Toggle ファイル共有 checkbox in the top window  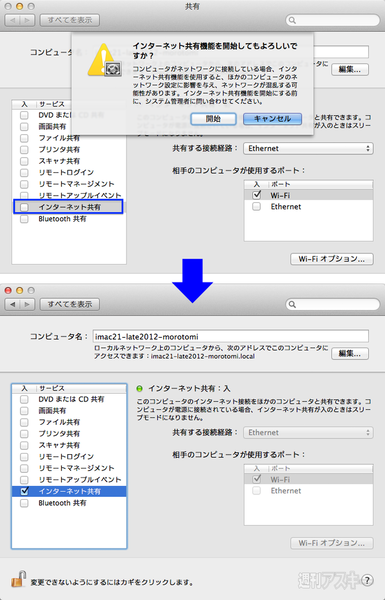pyautogui.click(x=24, y=138)
